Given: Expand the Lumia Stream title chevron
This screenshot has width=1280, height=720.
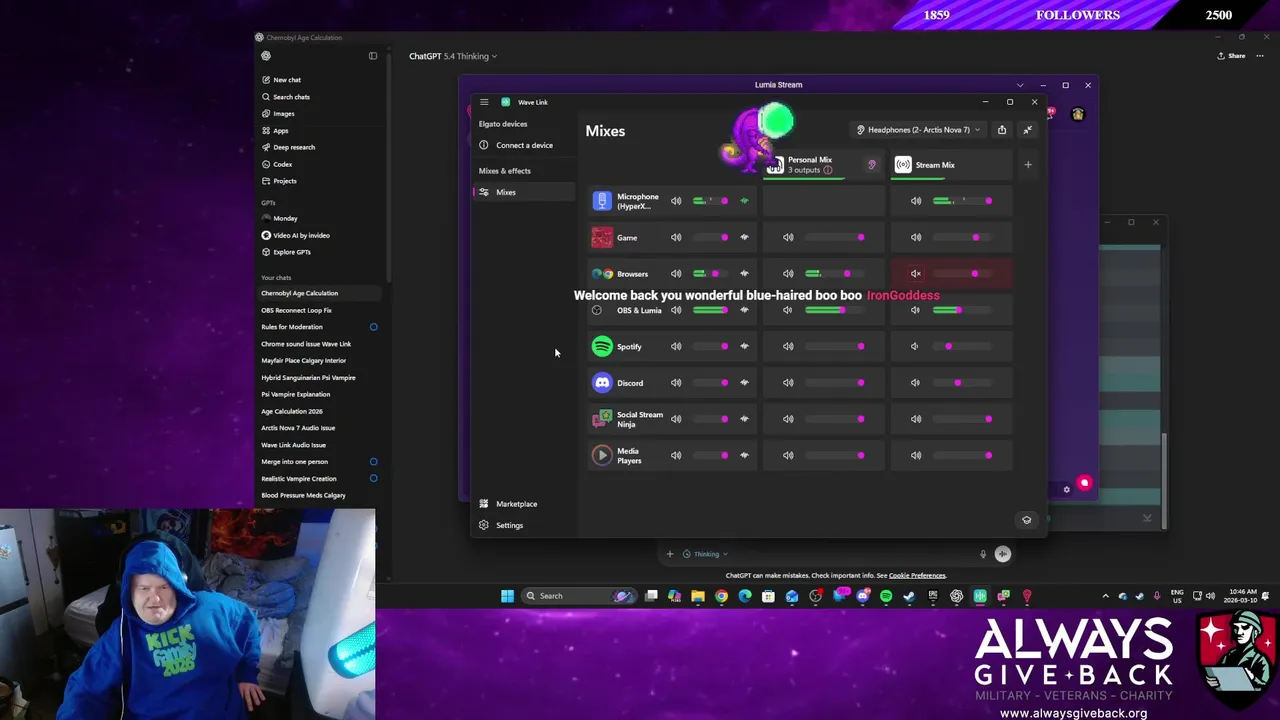Looking at the screenshot, I should 1019,85.
